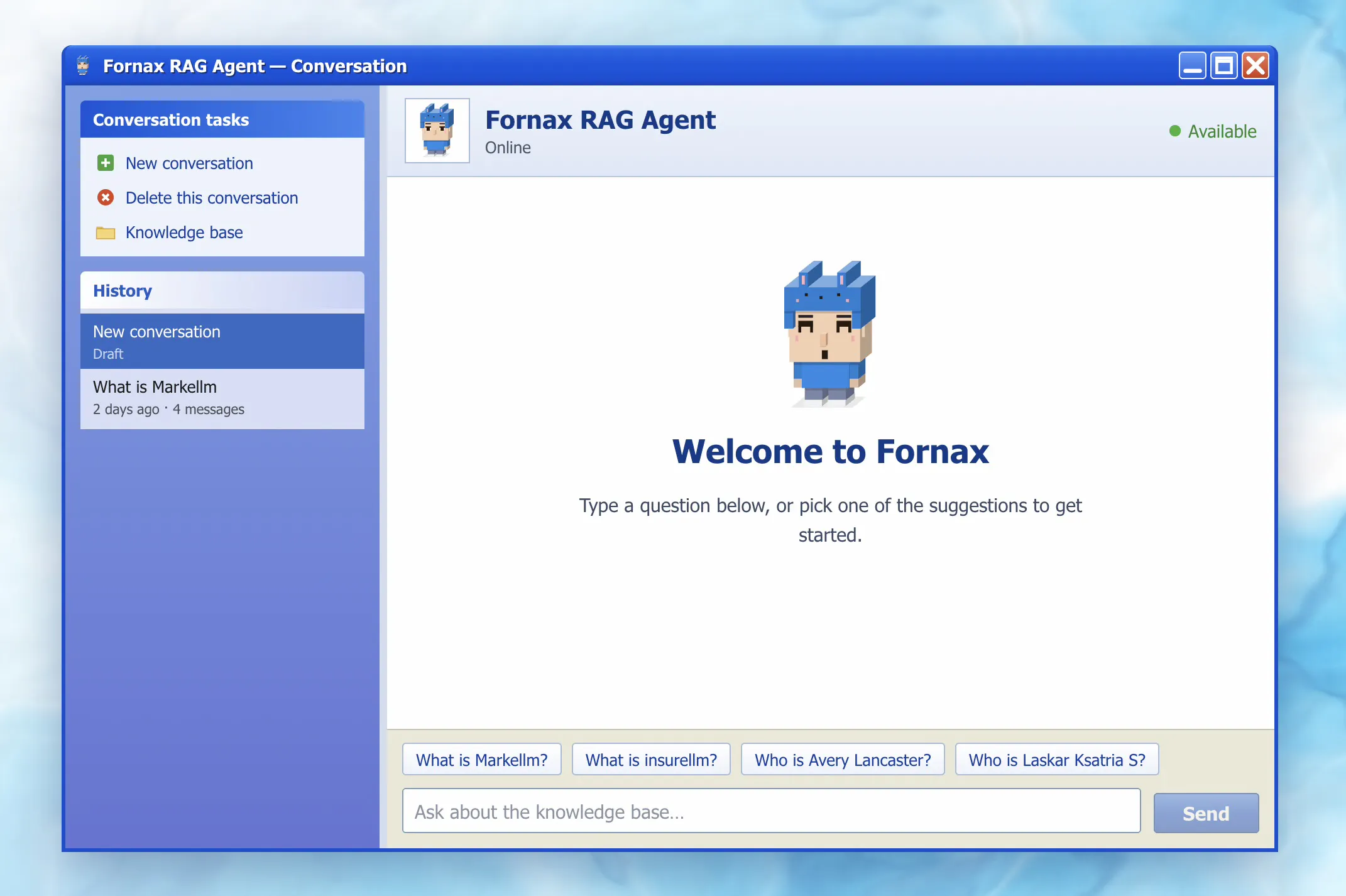
Task: Click the Send button
Action: point(1206,813)
